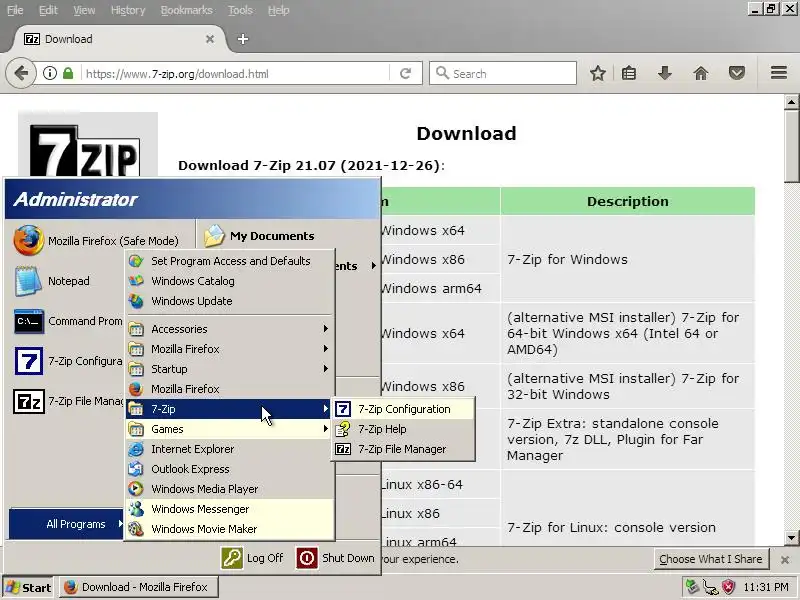Show bookmarks list icon in toolbar
The image size is (800, 600).
click(629, 73)
